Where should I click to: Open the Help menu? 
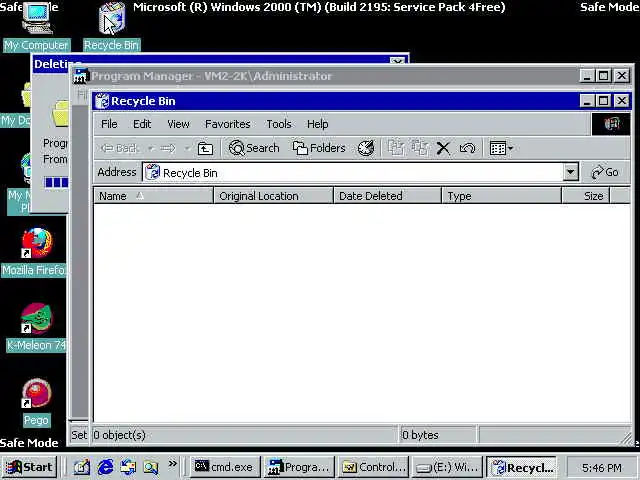coord(318,124)
